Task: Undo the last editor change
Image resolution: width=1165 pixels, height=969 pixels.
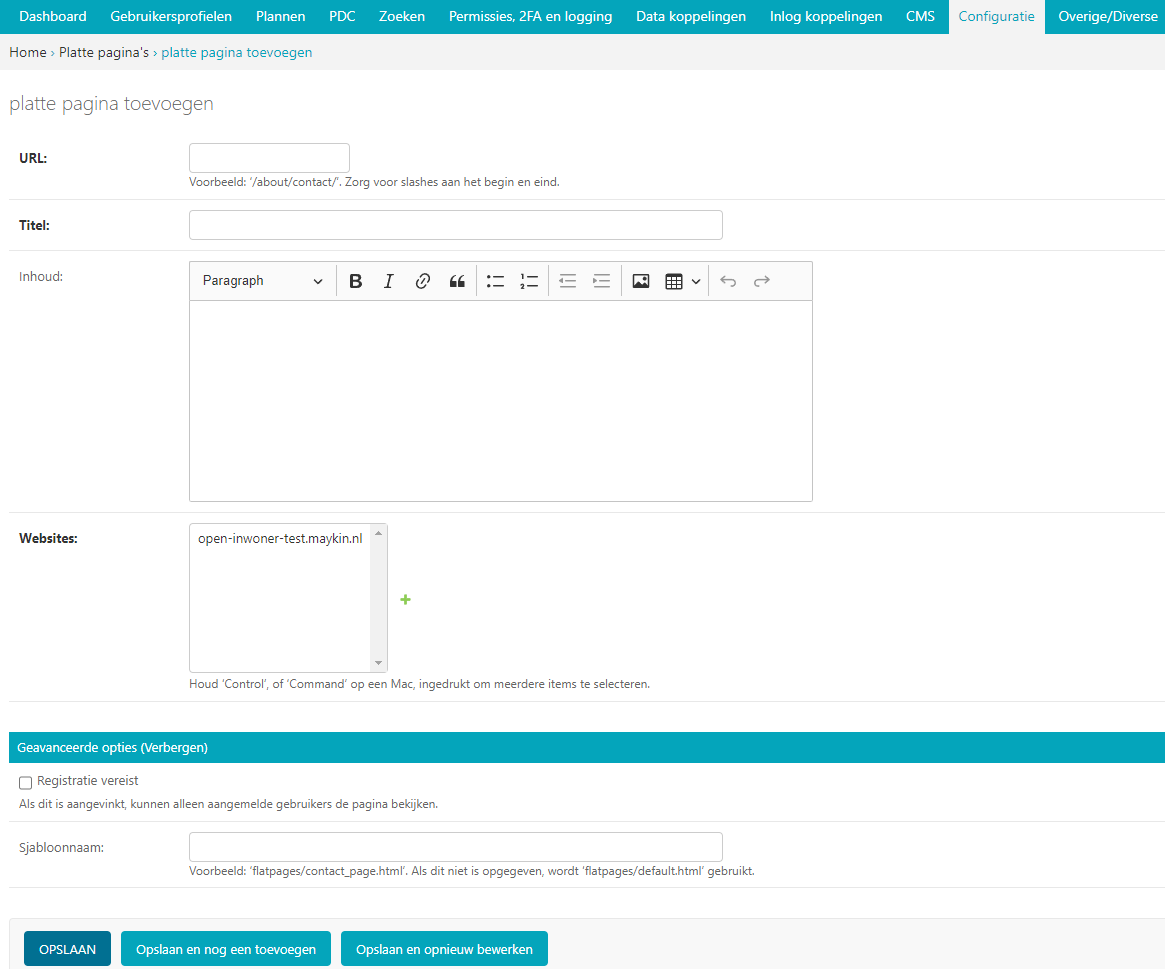Action: (x=728, y=282)
